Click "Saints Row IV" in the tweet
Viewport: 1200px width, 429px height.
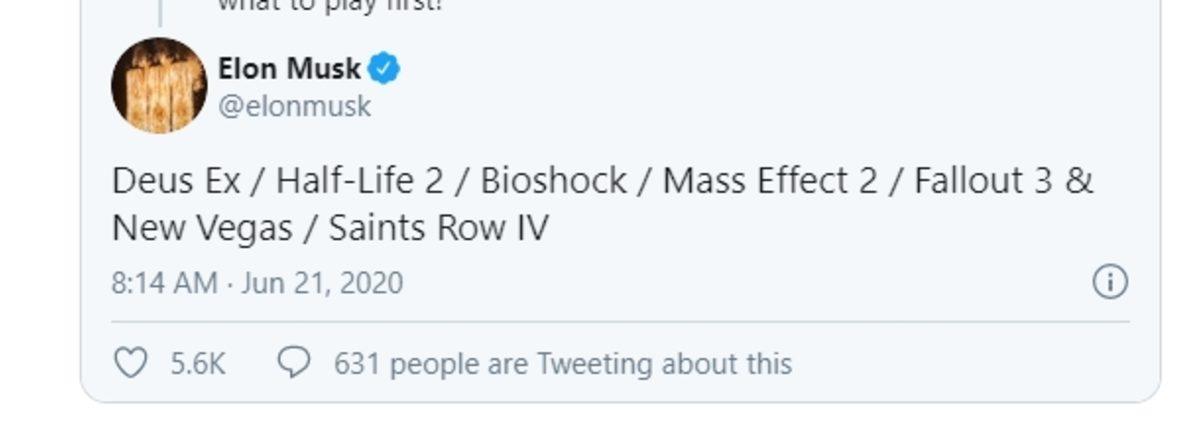pyautogui.click(x=439, y=228)
